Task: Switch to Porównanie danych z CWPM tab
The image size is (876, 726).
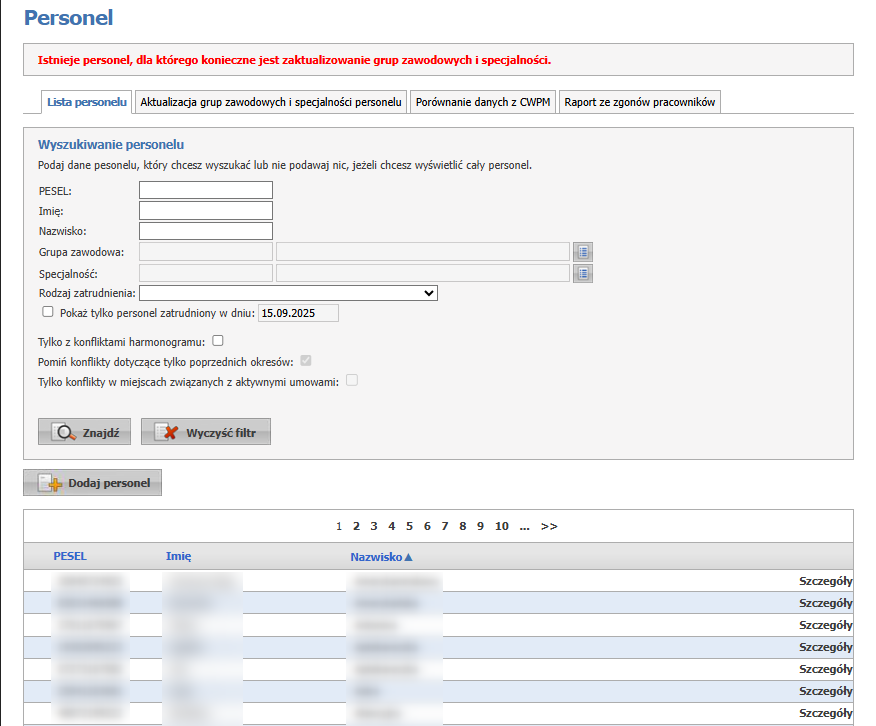Action: (x=482, y=101)
